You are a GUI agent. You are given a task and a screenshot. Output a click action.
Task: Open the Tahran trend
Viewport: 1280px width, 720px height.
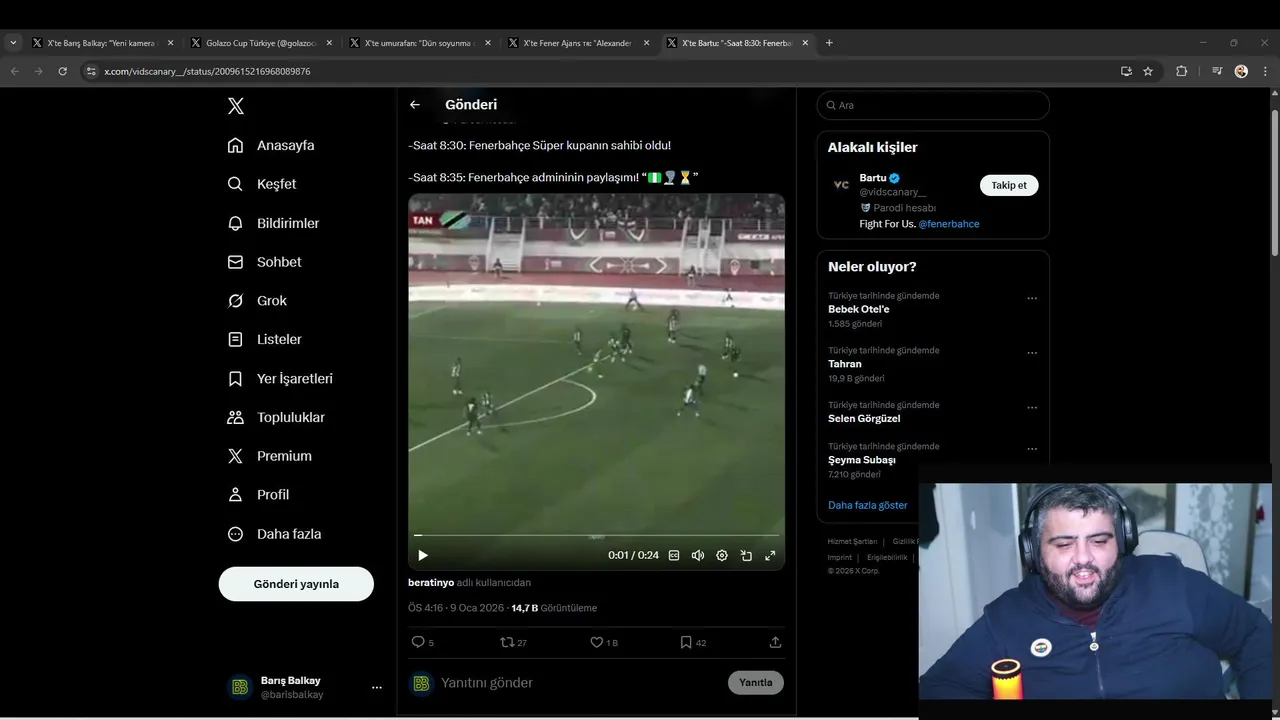845,364
